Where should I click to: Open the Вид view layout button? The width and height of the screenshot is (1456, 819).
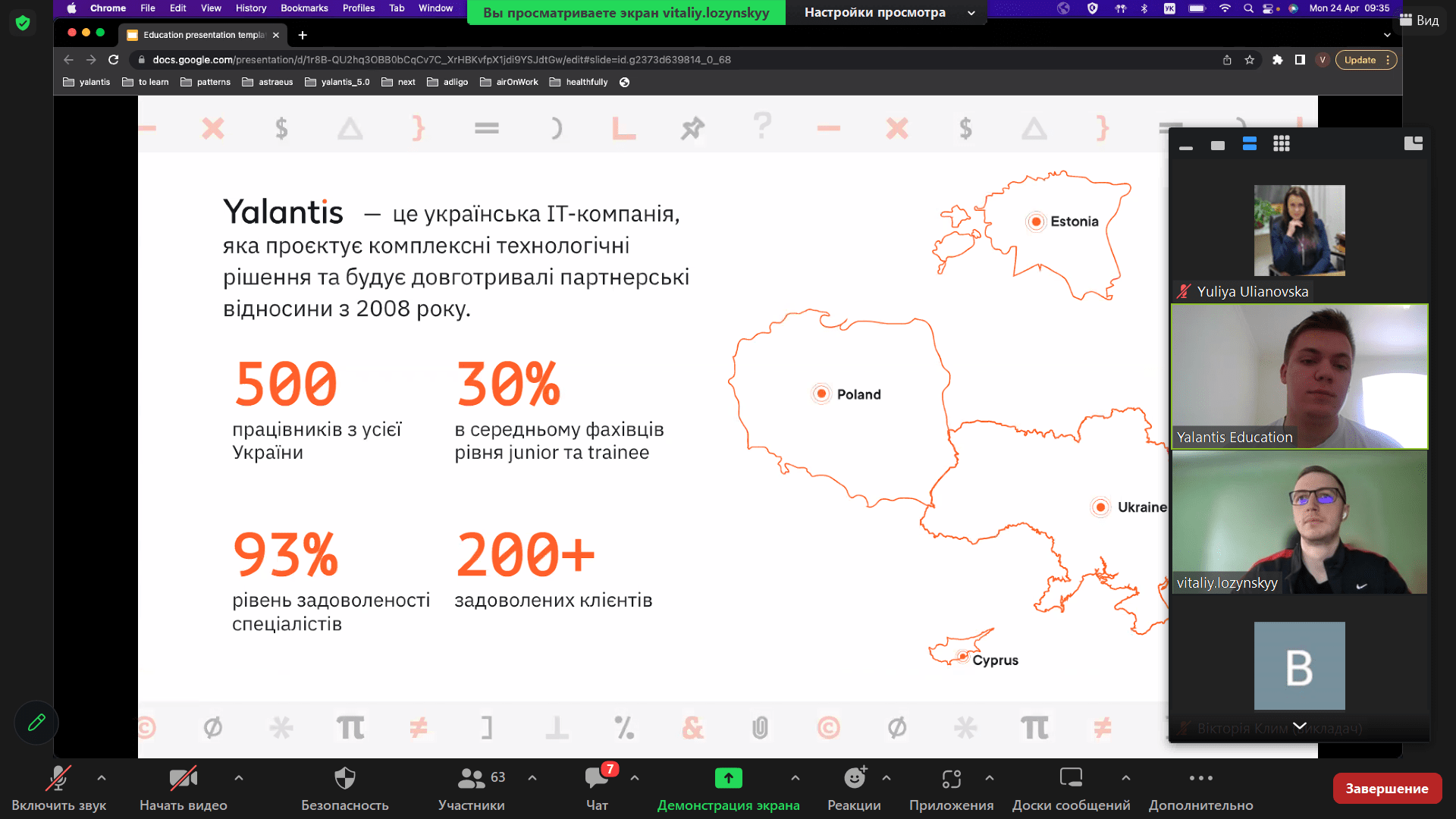coord(1420,20)
